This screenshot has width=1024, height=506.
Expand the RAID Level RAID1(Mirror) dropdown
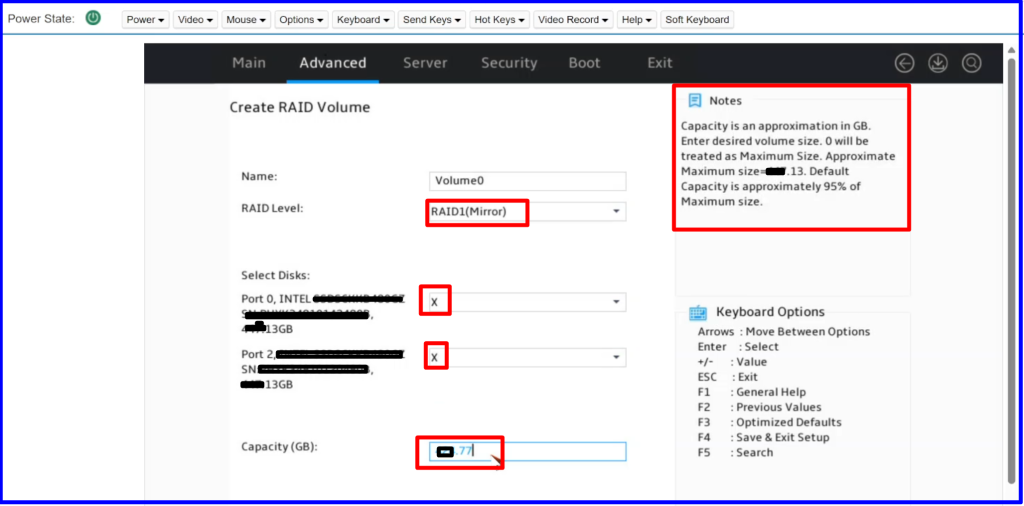tap(527, 212)
